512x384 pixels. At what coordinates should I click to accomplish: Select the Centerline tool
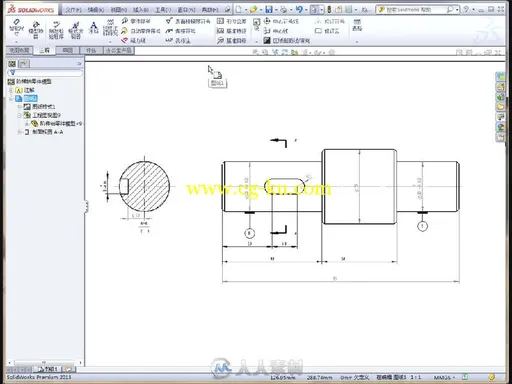coord(276,31)
